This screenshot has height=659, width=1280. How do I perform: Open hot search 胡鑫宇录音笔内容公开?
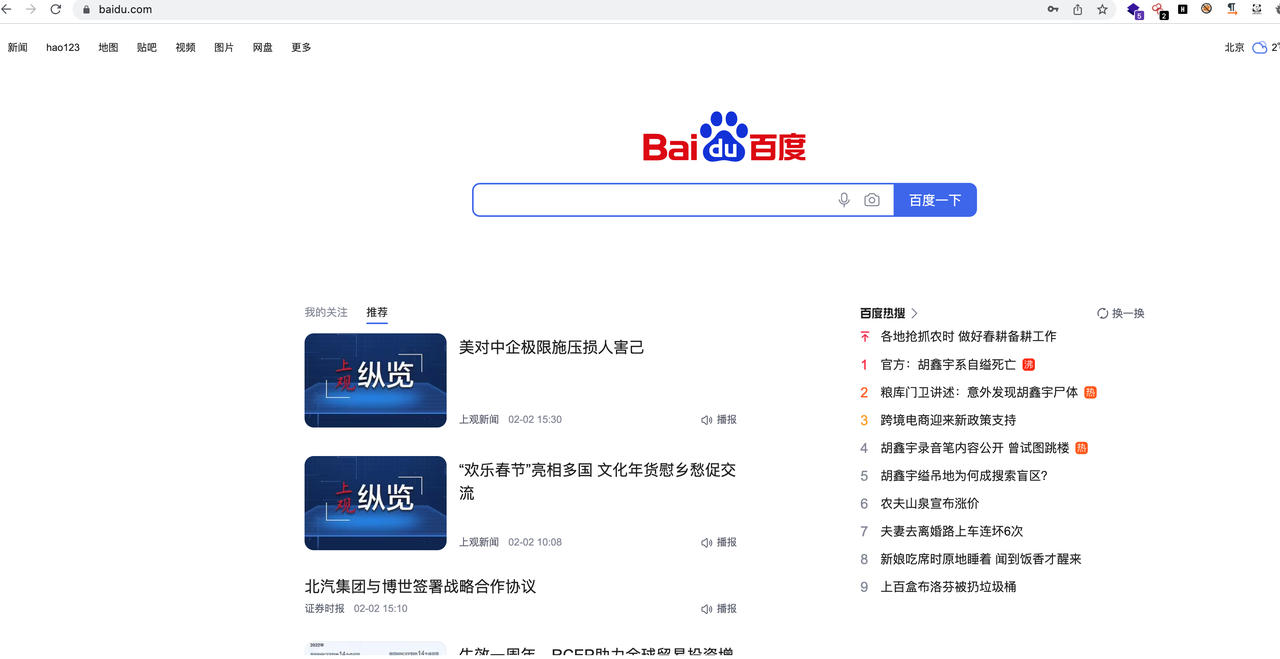974,448
